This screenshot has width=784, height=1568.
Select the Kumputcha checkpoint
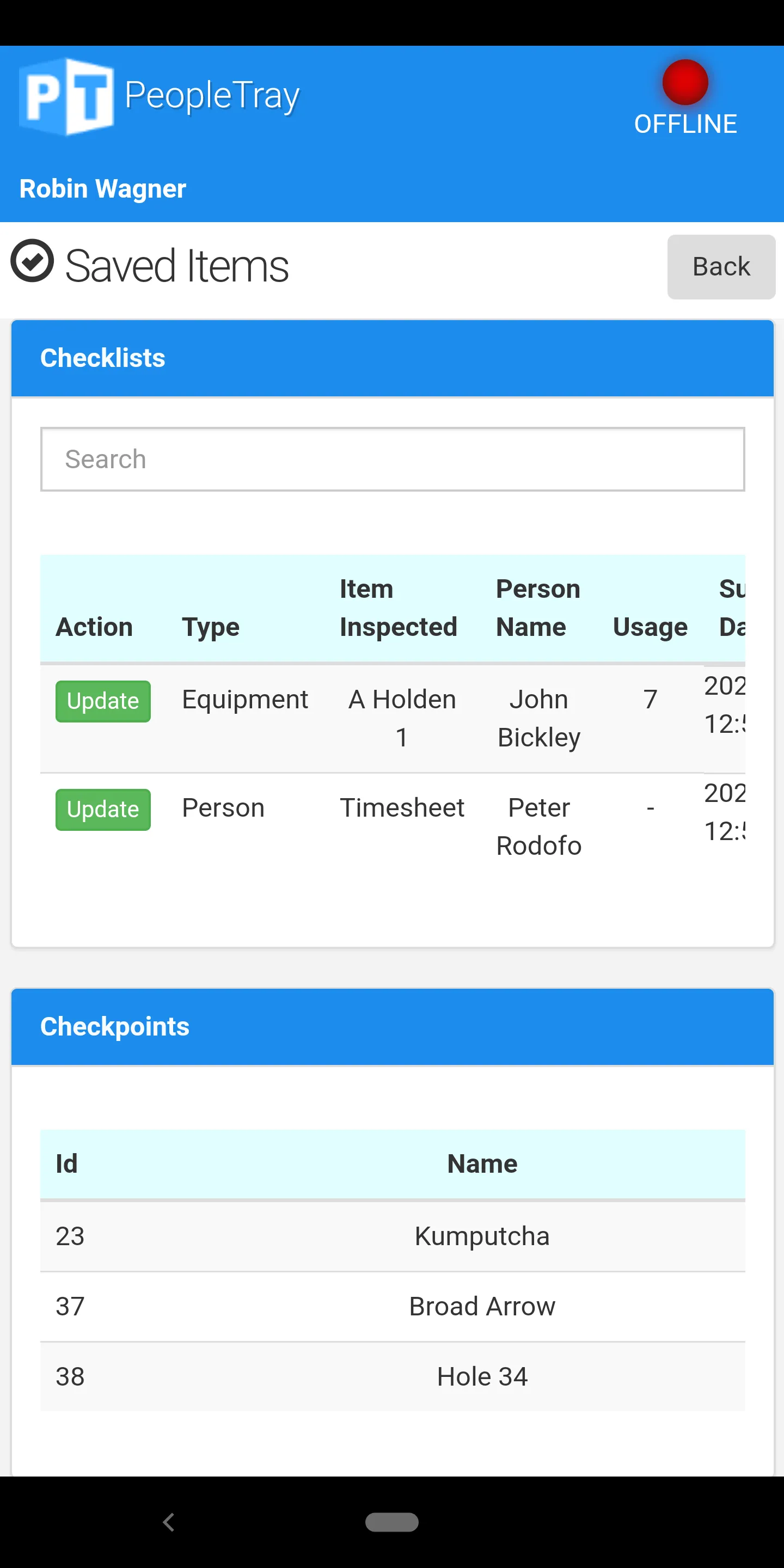tap(482, 1236)
